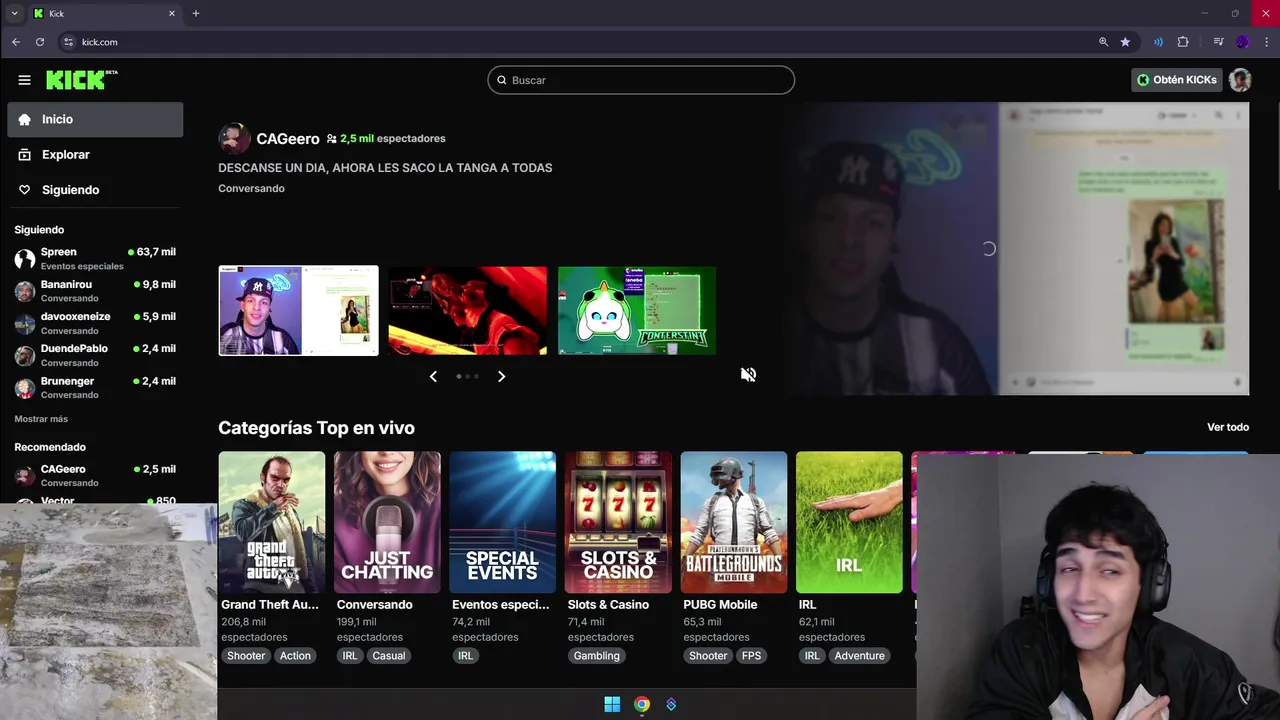Open the Windows Start button
Screen dimensions: 1280x720
point(612,704)
